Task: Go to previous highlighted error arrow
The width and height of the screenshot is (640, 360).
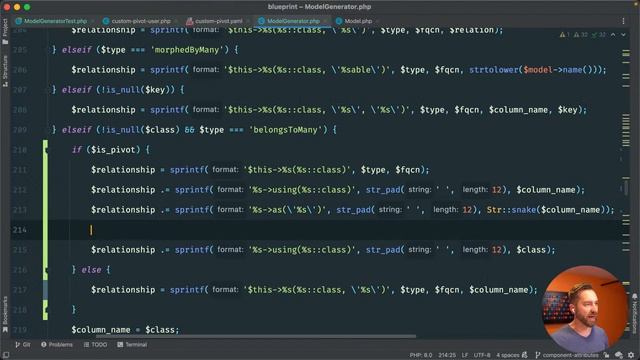Action: (613, 35)
